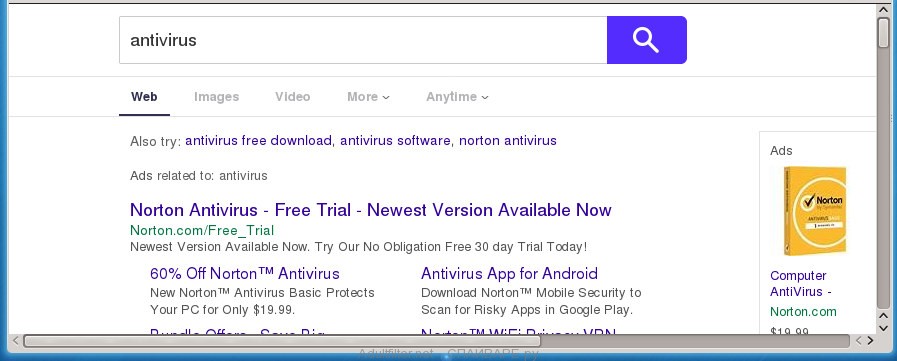
Task: Open the antivirus free download suggestion
Action: coord(258,140)
